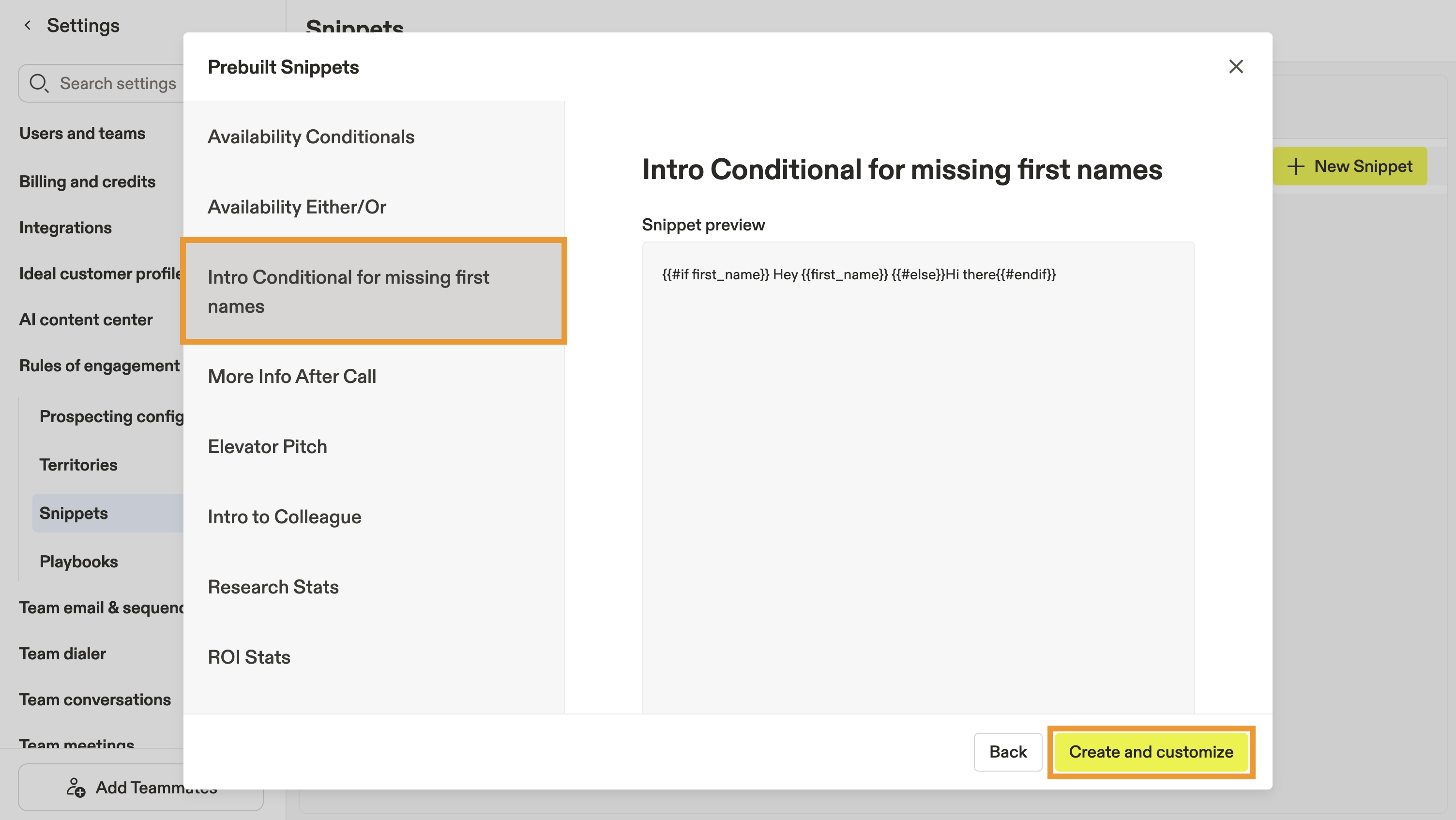Click the Add Teammates person icon

pos(75,787)
